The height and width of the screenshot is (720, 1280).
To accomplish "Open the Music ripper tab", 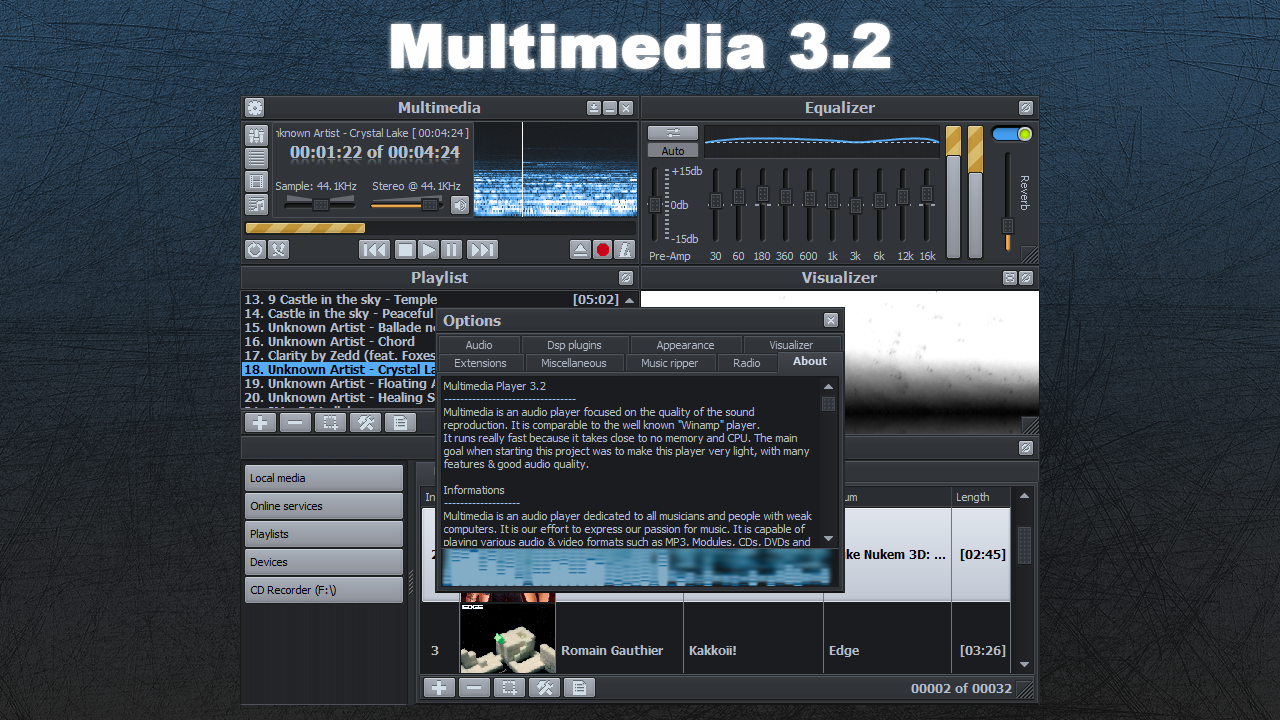I will [670, 363].
